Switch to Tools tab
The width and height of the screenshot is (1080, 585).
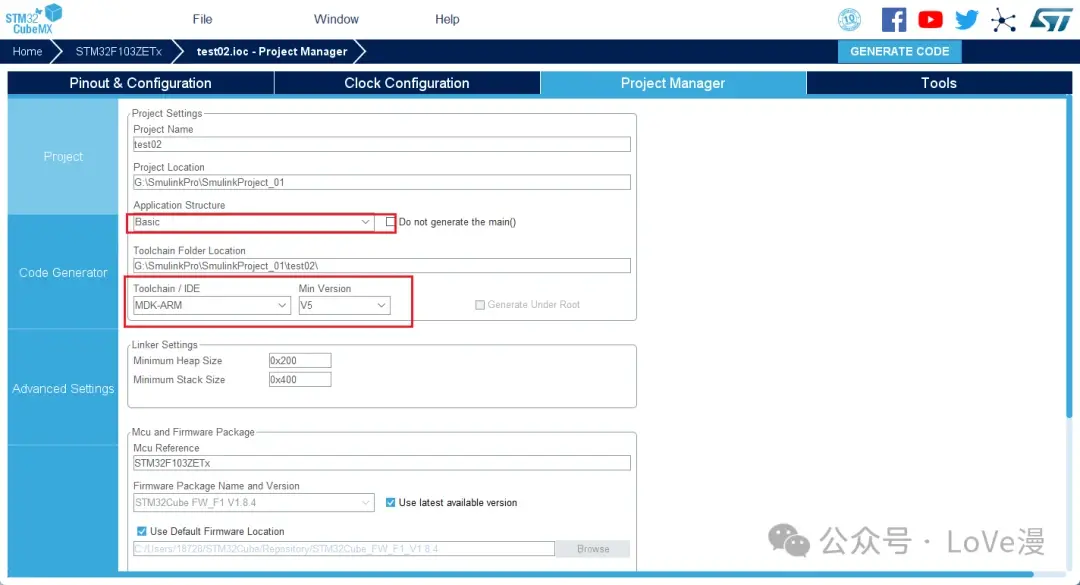pyautogui.click(x=939, y=83)
